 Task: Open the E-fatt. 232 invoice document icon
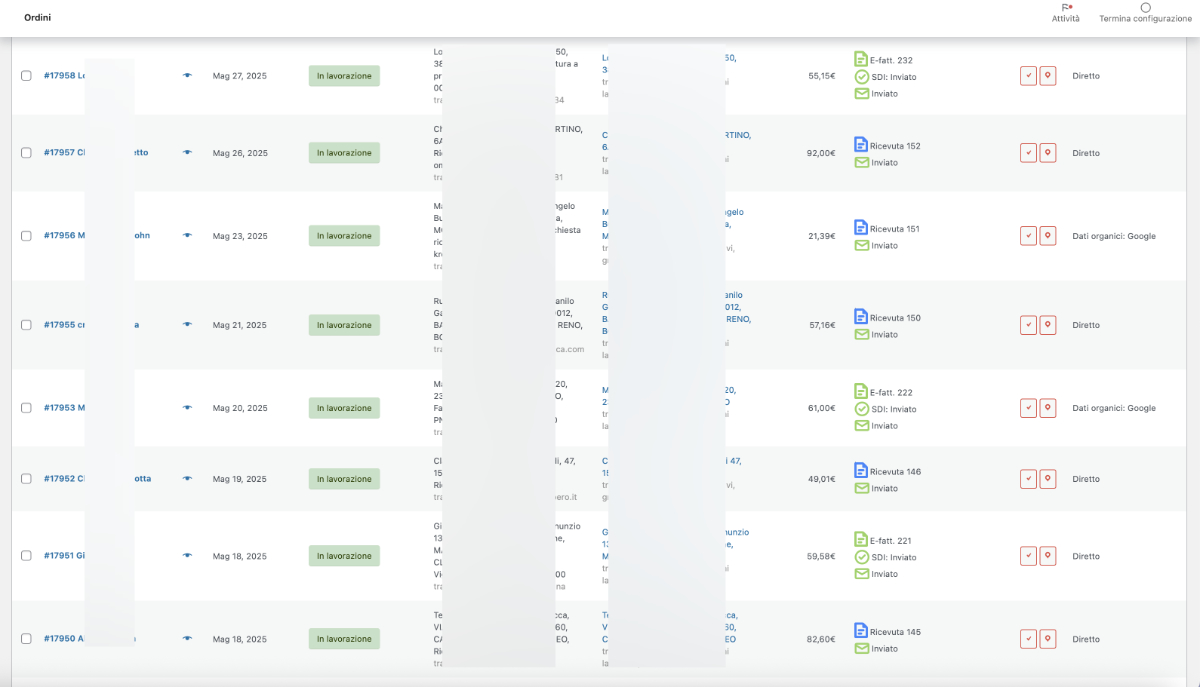point(861,60)
